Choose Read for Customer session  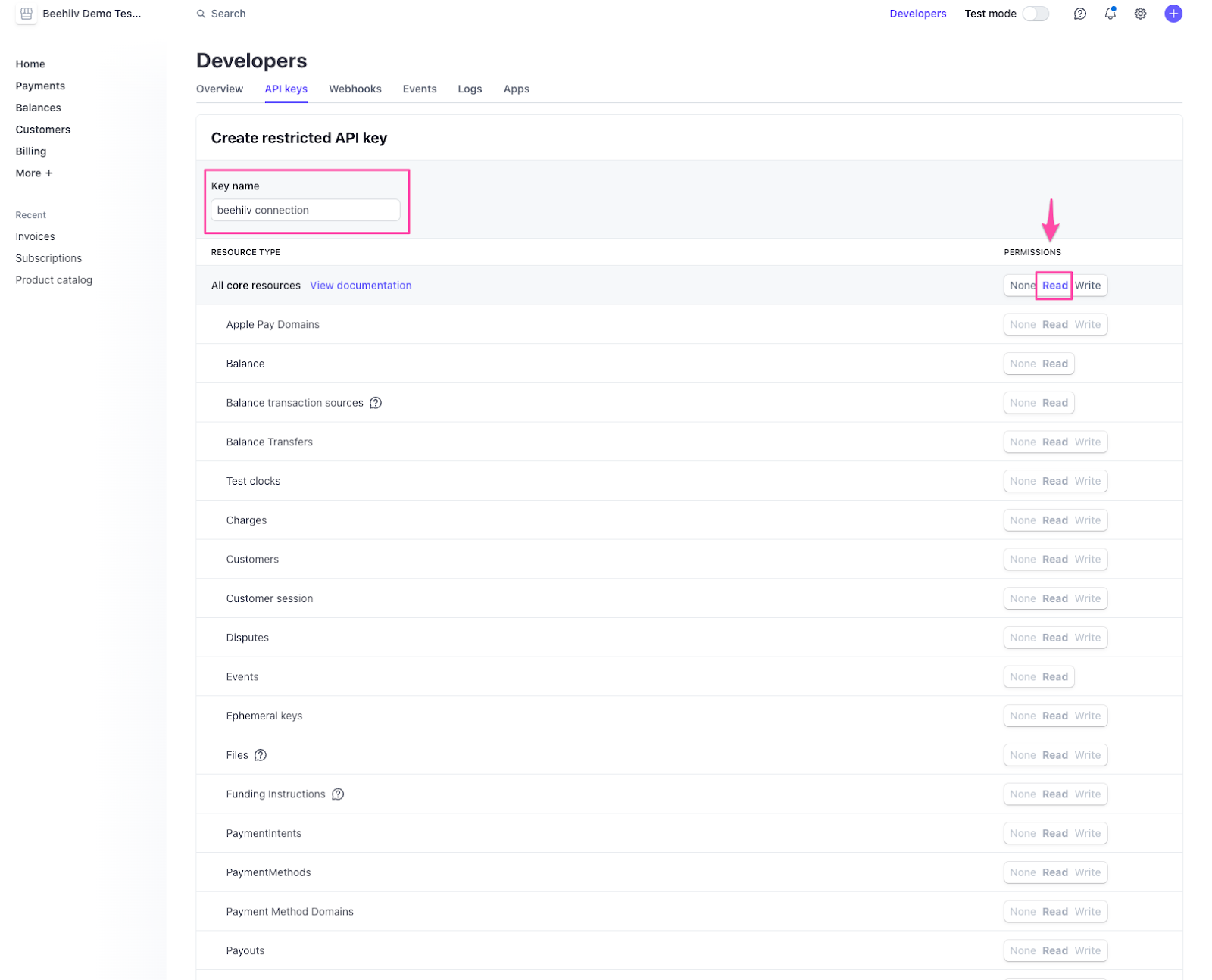click(x=1054, y=599)
